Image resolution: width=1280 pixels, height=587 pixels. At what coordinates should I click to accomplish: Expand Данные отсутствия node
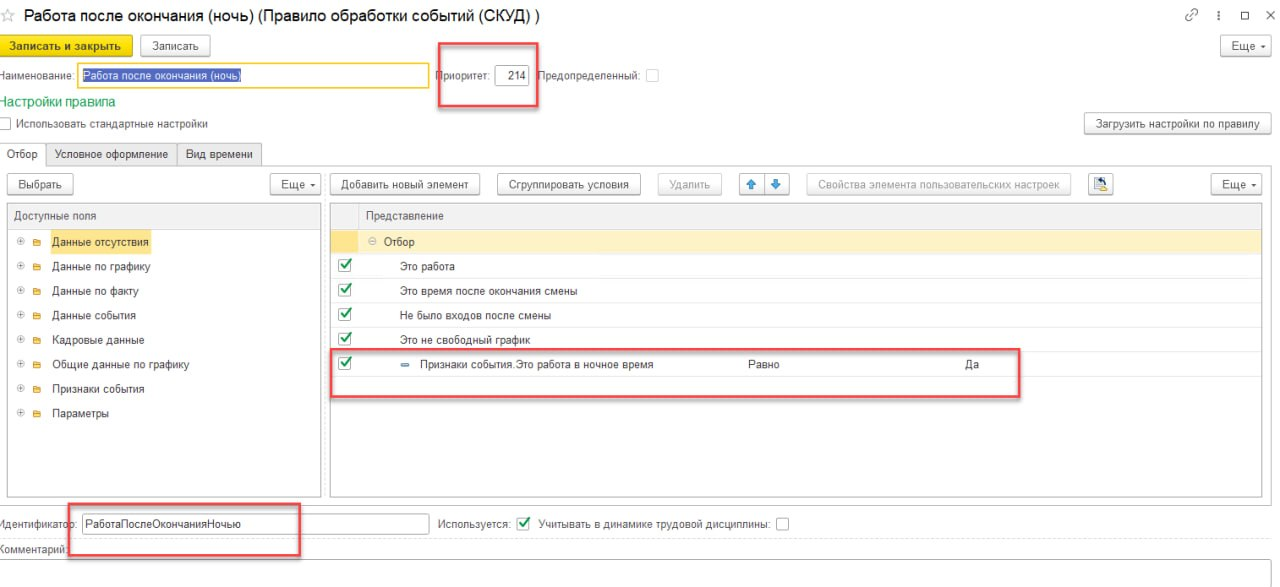point(20,242)
